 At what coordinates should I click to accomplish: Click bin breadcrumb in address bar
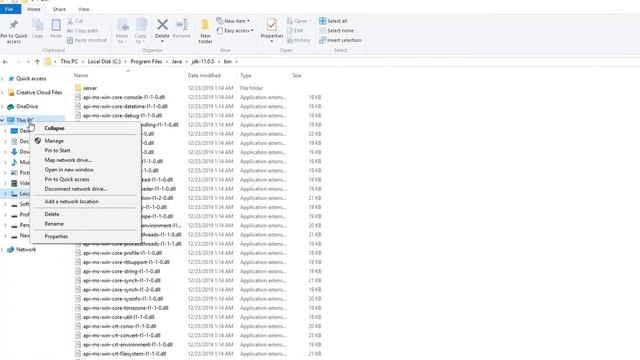click(228, 62)
